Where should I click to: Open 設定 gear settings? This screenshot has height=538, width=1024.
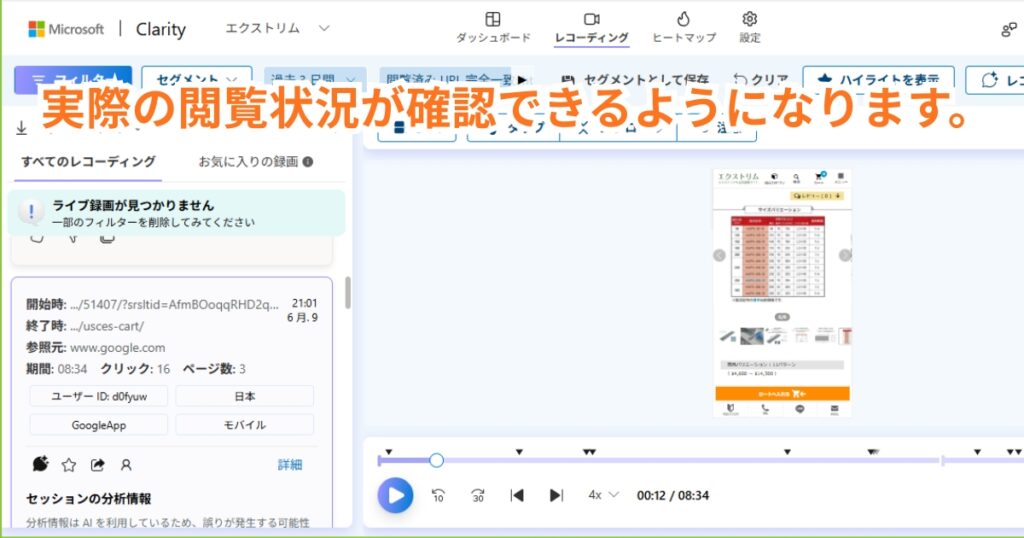point(750,28)
